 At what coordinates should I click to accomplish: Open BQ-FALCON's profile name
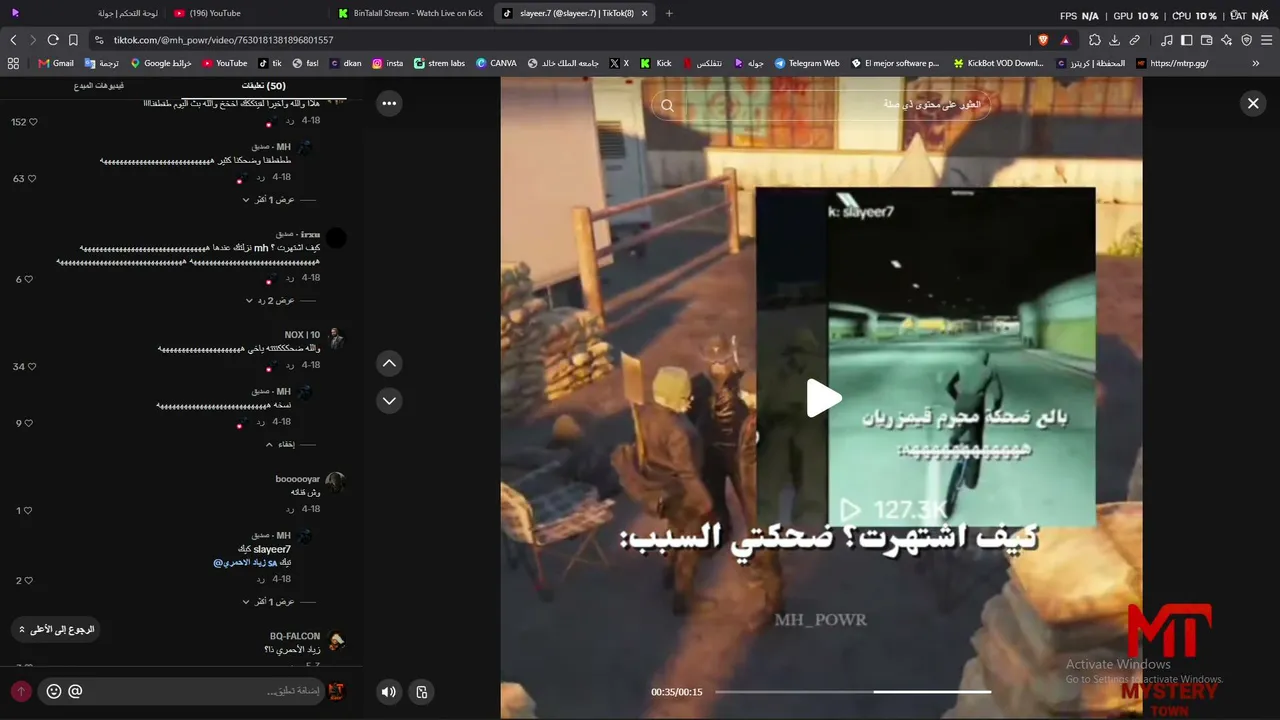(x=295, y=636)
